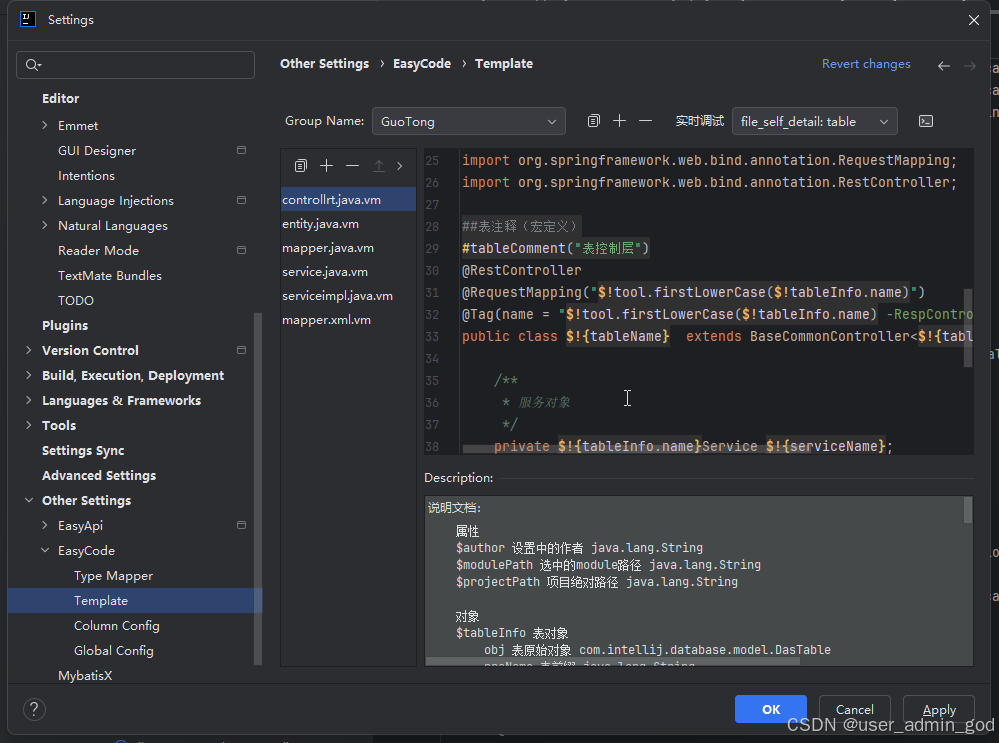Add a new template file with list plus
Screen dimensions: 999x743
click(326, 166)
